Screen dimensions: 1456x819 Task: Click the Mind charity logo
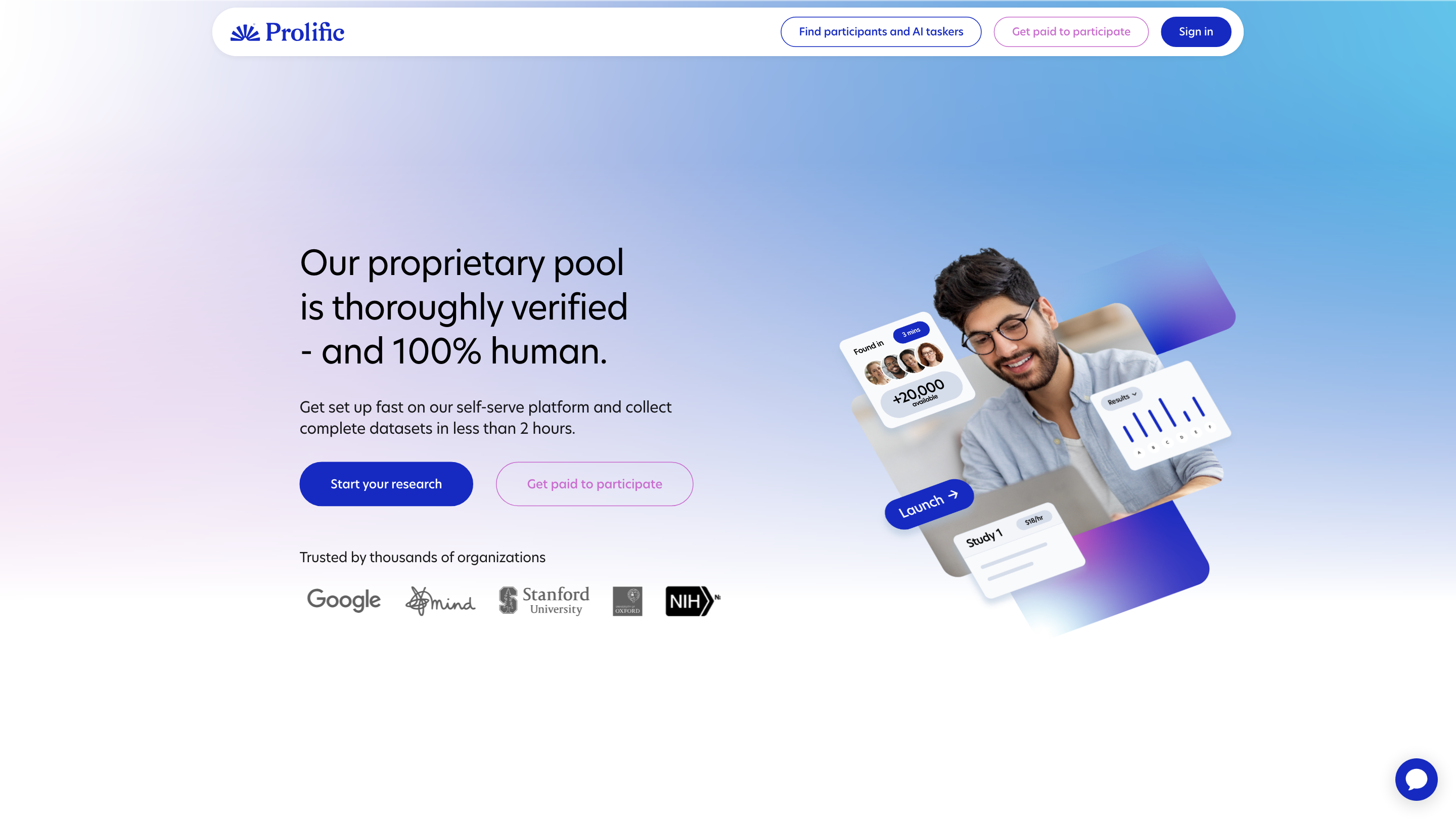pos(440,601)
